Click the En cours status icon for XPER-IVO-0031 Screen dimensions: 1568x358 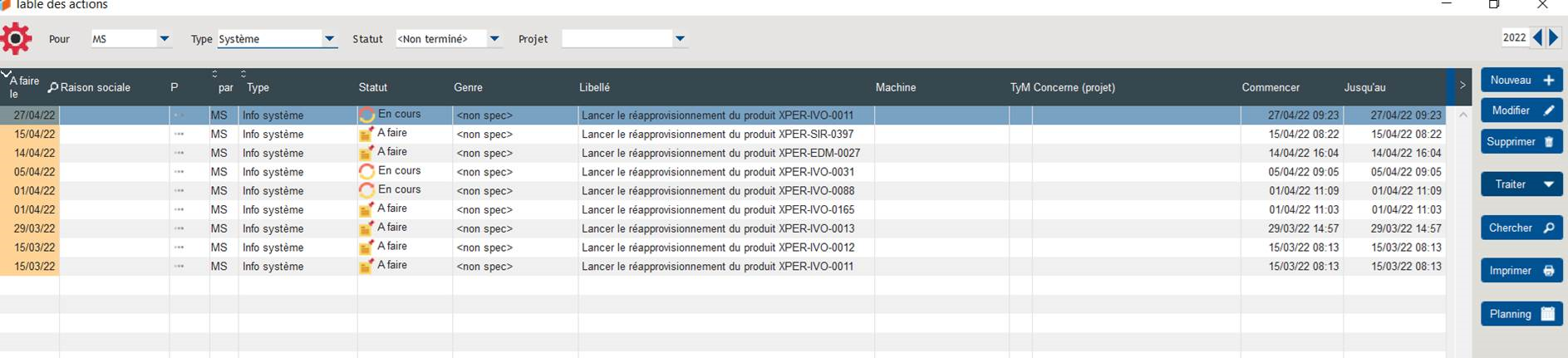pos(366,172)
